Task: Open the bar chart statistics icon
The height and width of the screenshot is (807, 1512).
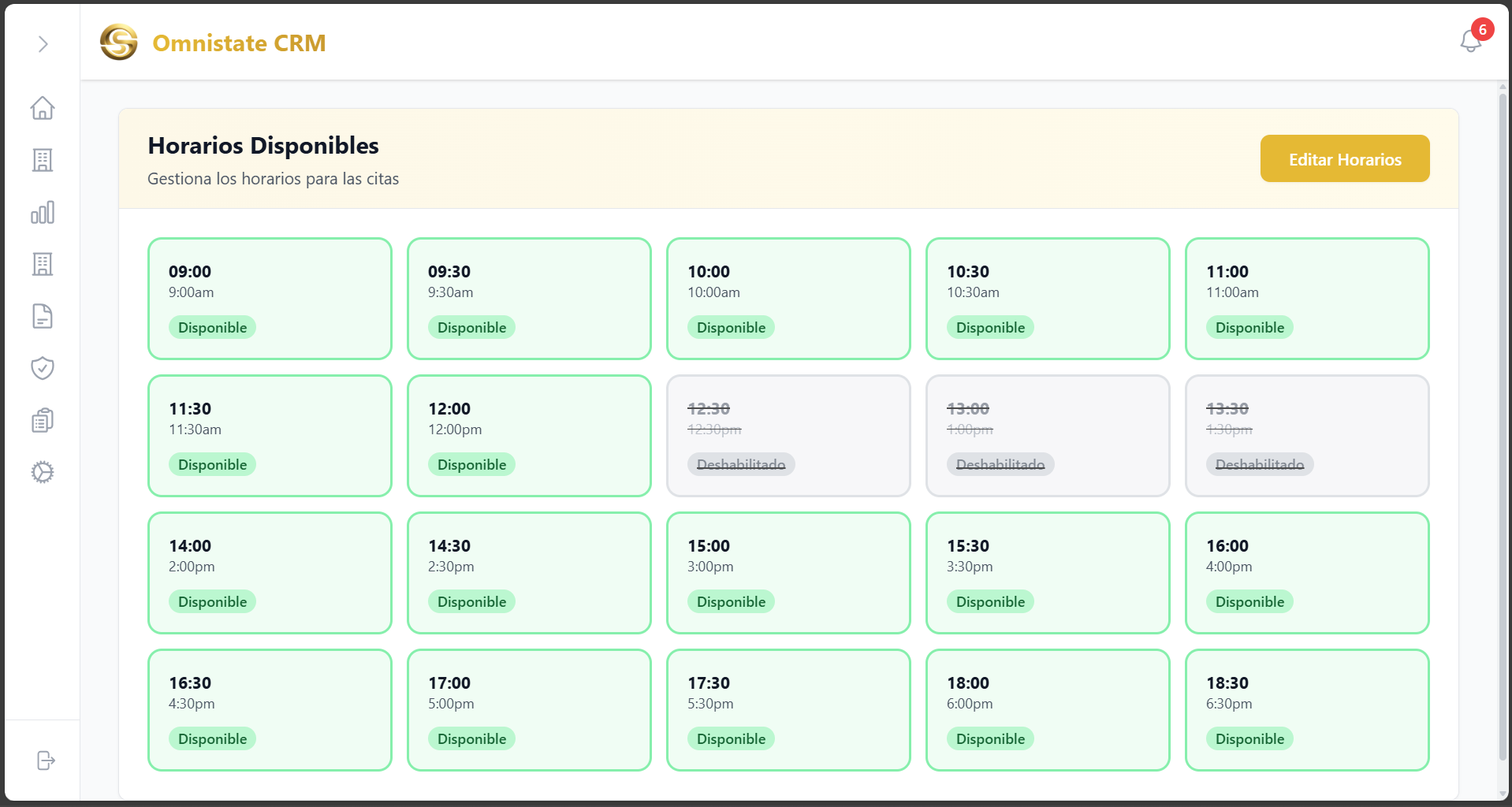Action: coord(43,212)
